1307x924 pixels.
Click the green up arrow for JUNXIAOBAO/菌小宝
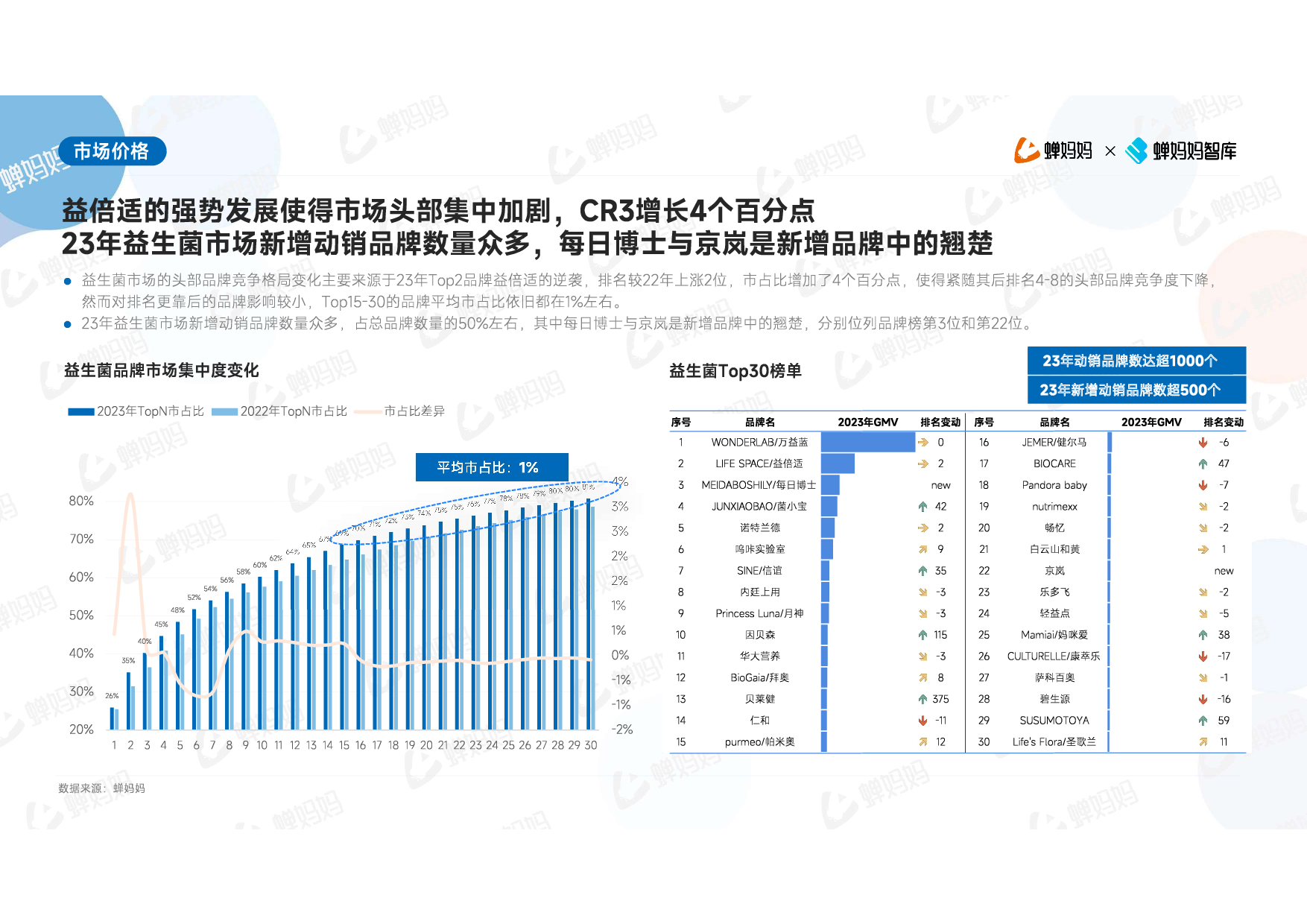coord(923,507)
